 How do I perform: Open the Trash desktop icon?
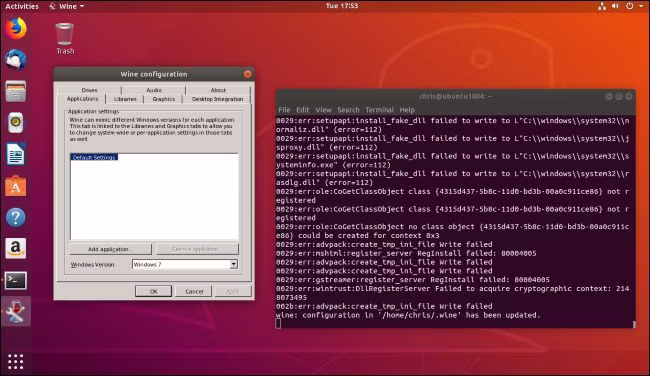[65, 39]
